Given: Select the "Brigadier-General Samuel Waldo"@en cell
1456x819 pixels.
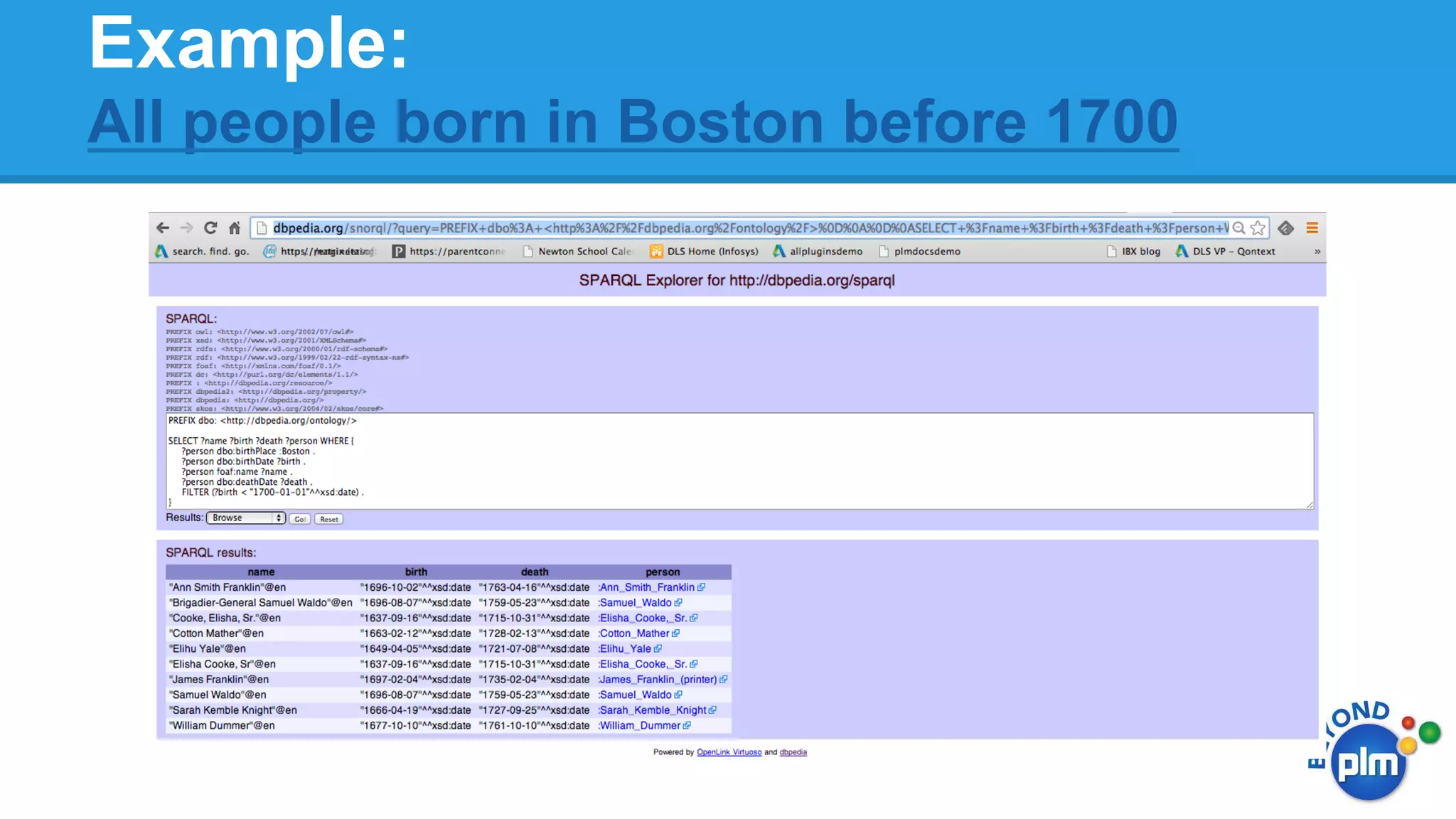Looking at the screenshot, I should (x=261, y=603).
